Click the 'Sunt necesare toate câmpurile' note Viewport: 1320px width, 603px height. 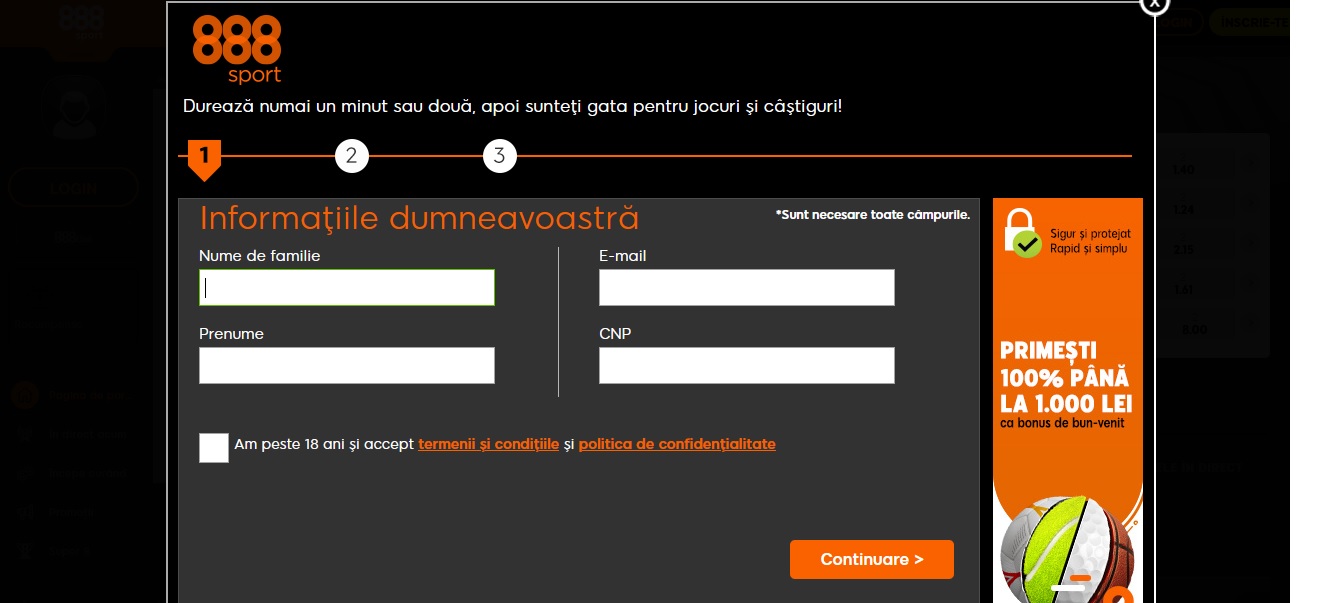(873, 215)
